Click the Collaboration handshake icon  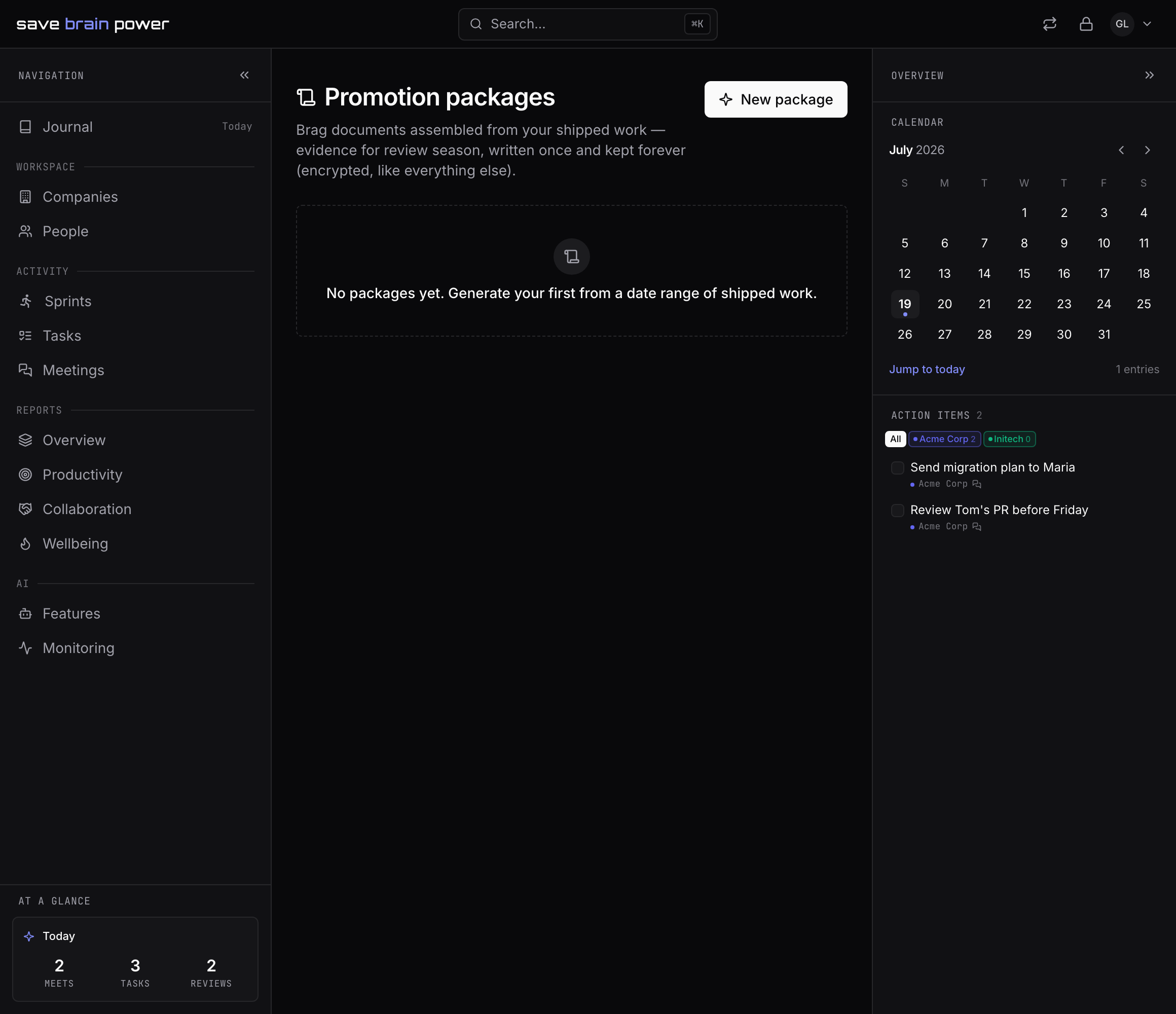tap(25, 509)
